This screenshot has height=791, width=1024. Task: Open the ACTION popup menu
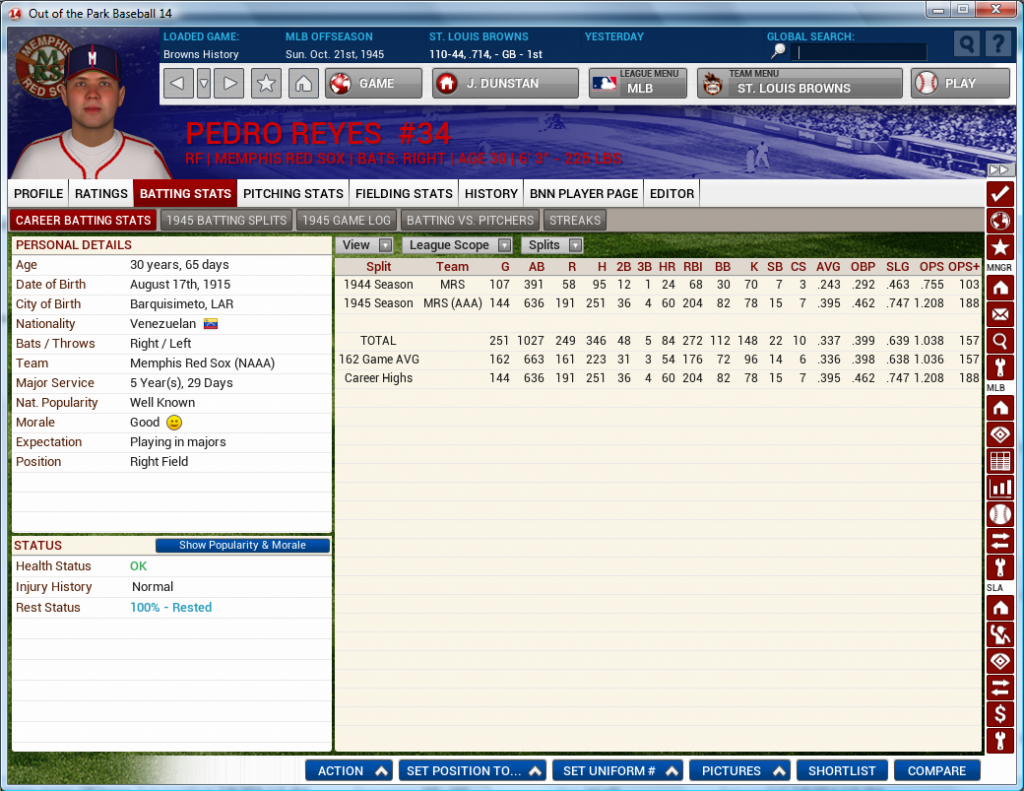point(349,771)
